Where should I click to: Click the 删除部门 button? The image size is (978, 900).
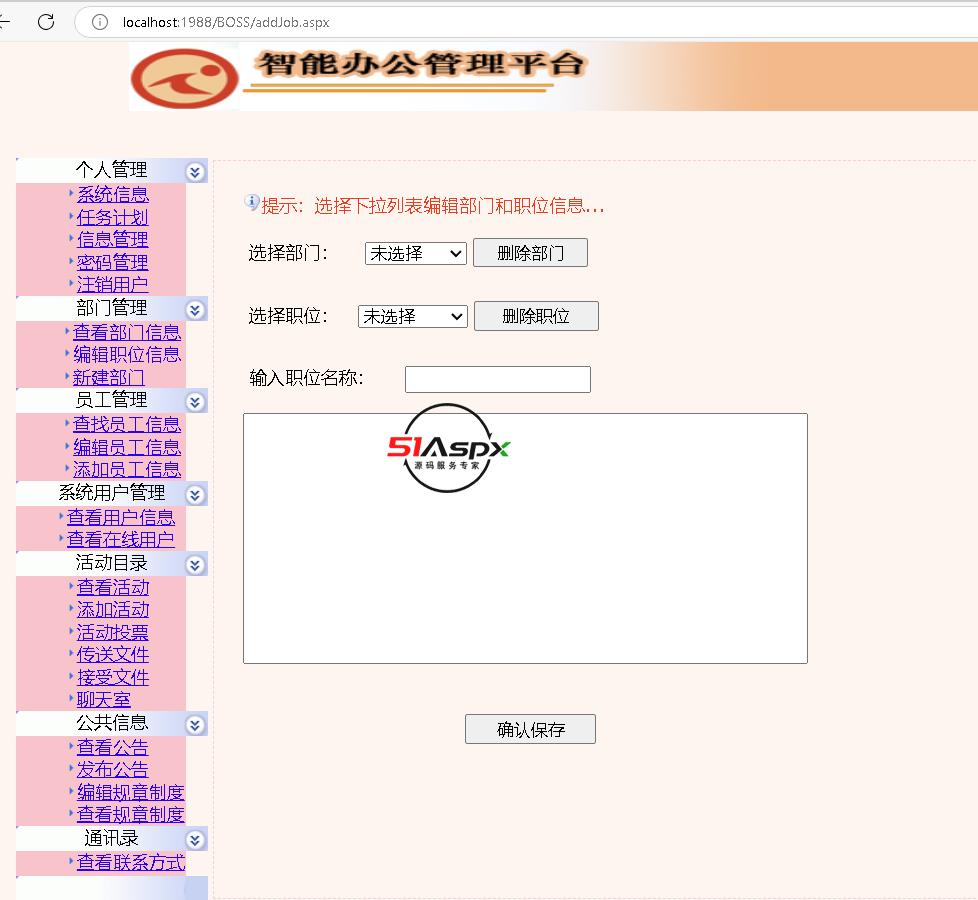click(x=530, y=253)
